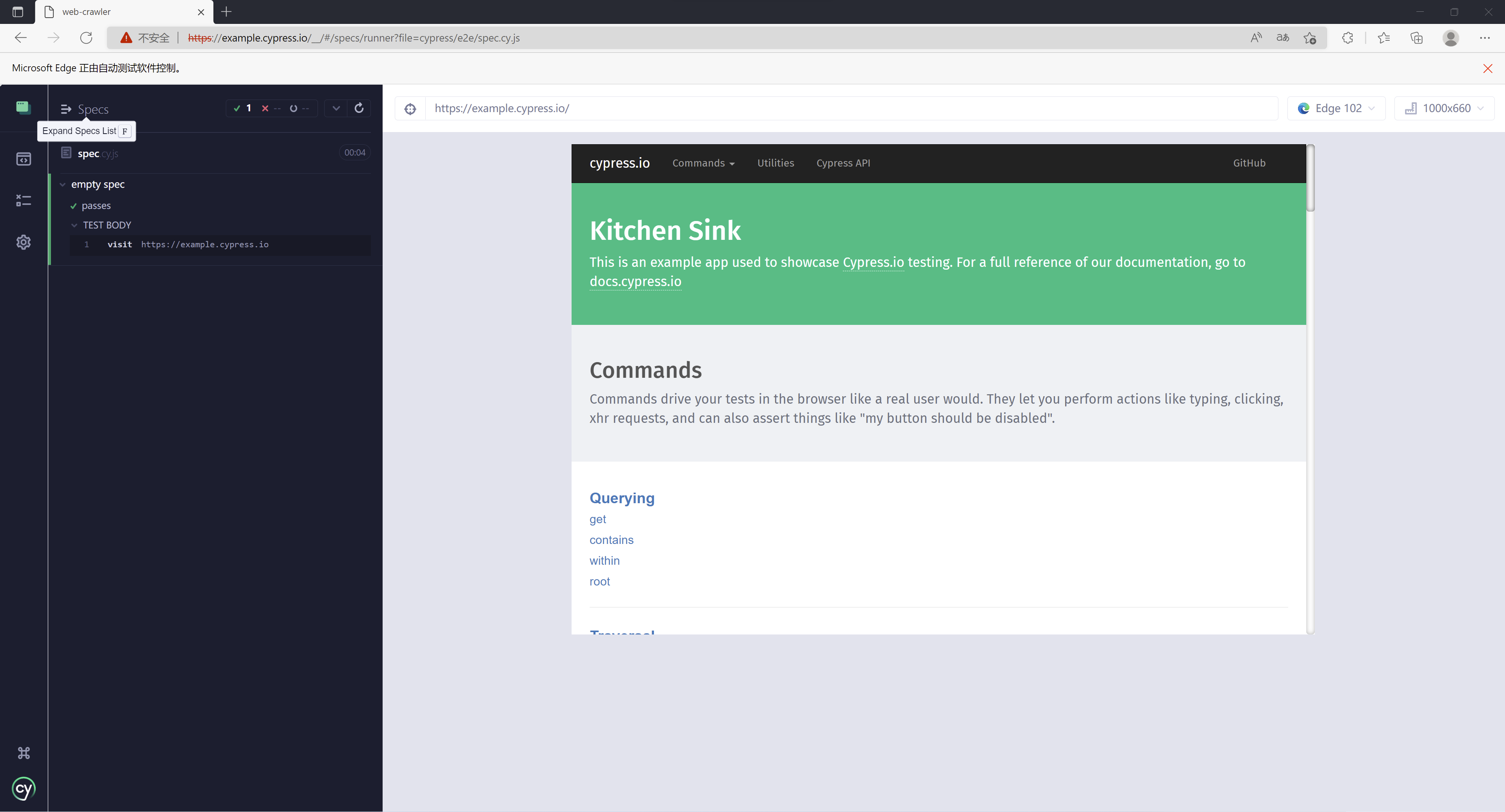Open the 1000x660 viewport dropdown

tap(1444, 109)
